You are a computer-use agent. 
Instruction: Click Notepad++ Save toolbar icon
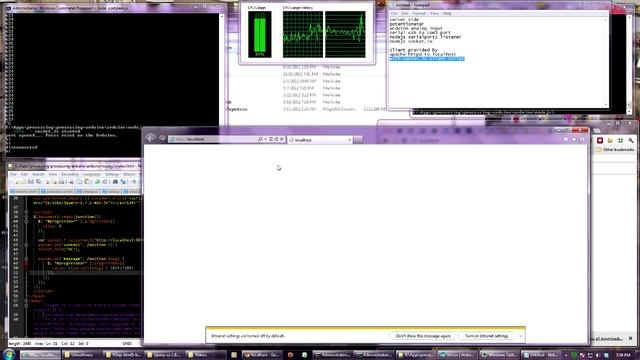[x=31, y=182]
